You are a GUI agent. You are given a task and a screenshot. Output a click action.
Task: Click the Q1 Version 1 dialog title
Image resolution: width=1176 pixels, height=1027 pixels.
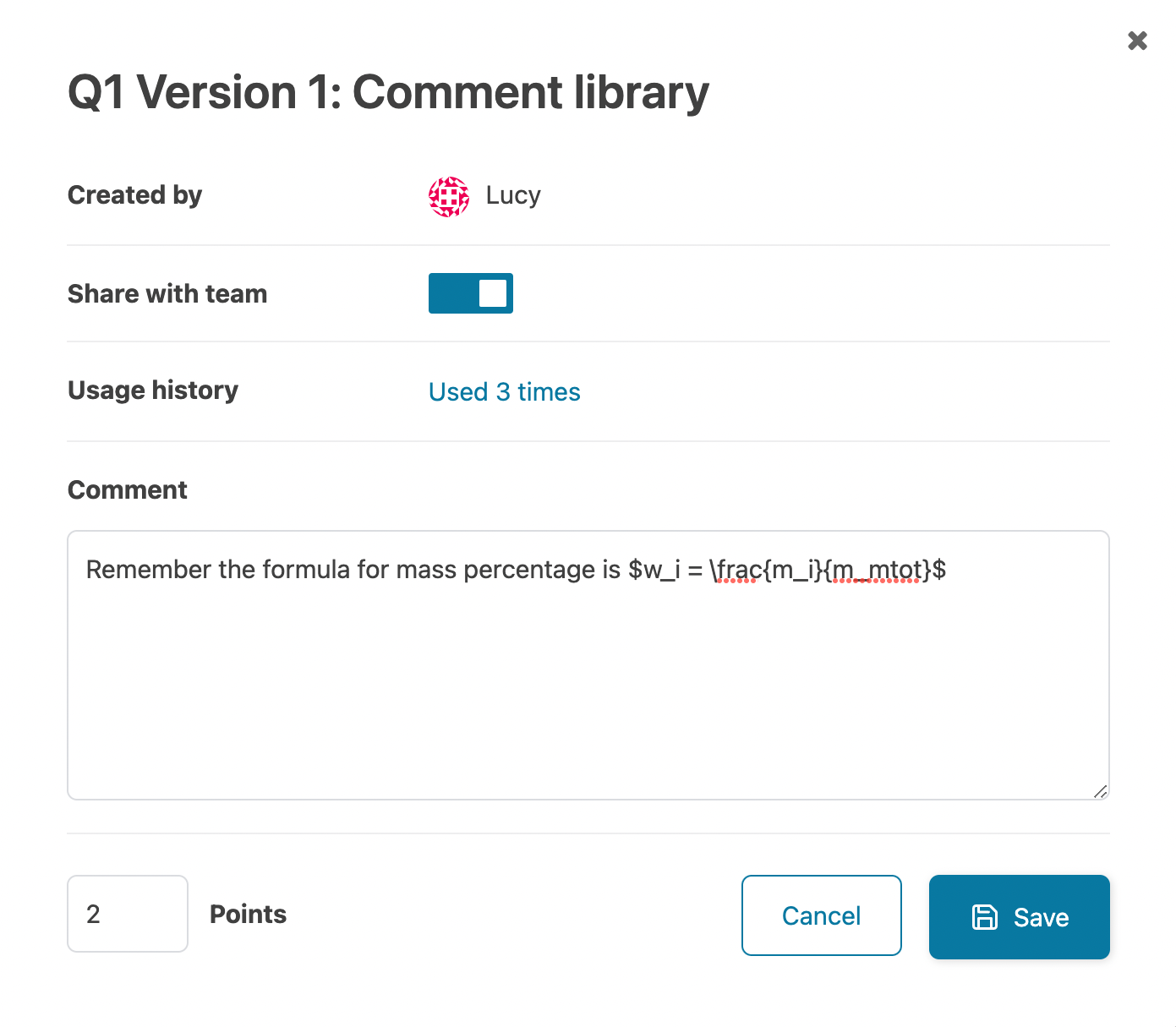click(x=388, y=93)
